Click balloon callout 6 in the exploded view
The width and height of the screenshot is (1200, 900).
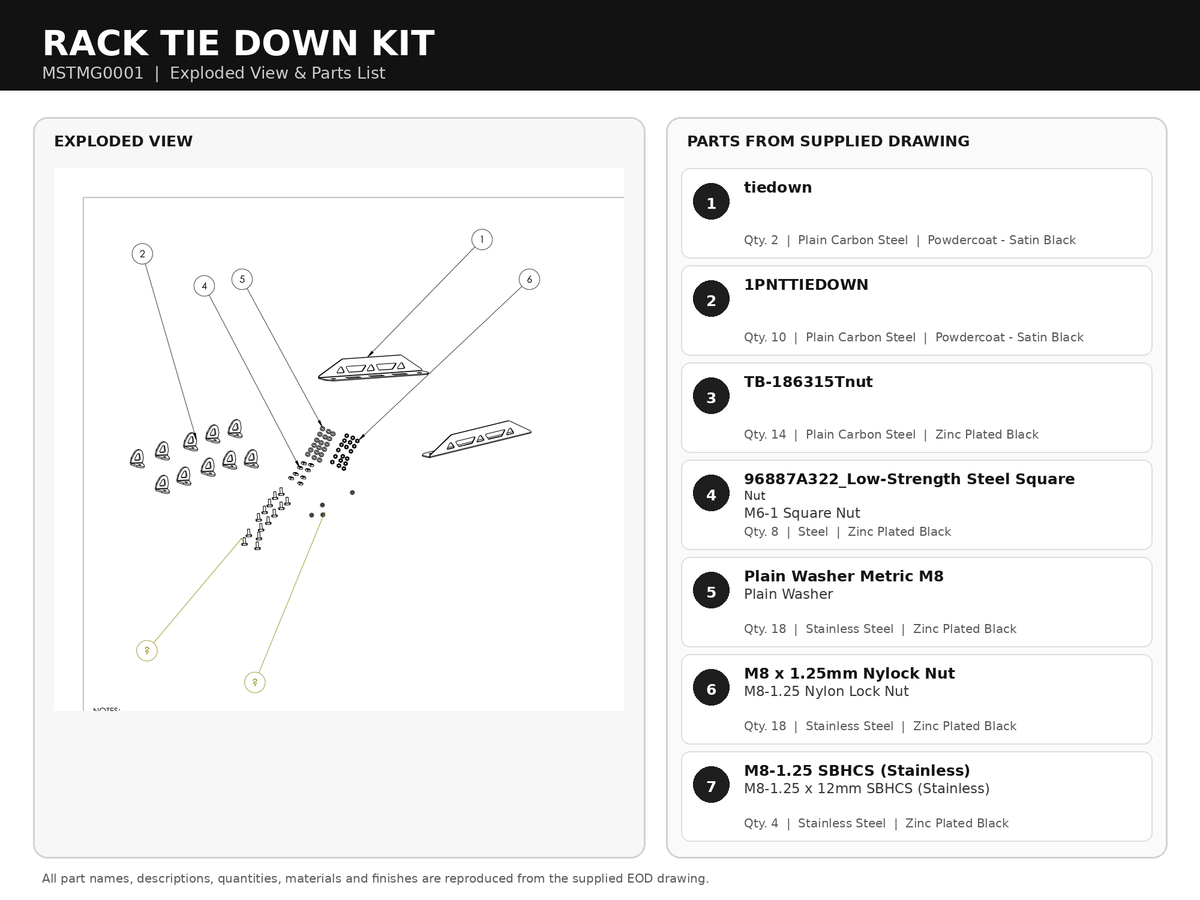click(529, 279)
